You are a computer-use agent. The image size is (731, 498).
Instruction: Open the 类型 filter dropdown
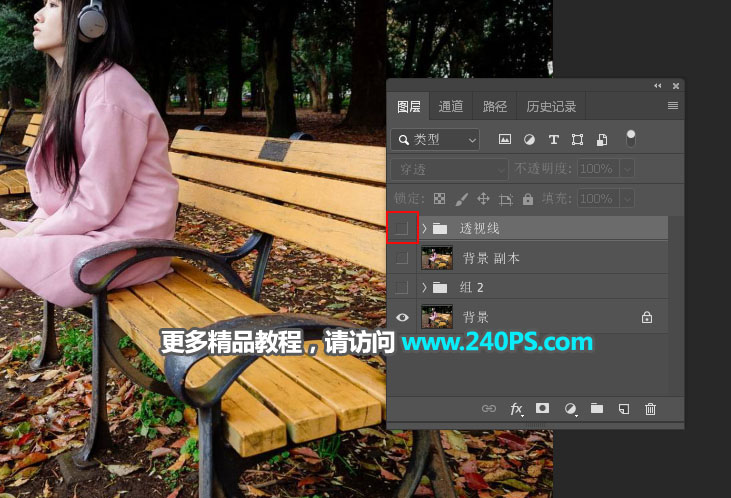click(x=435, y=139)
